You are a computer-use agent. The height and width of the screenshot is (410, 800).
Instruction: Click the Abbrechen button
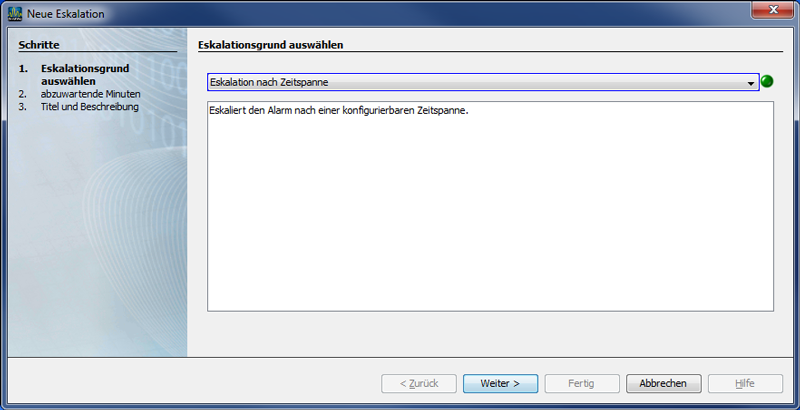click(x=663, y=383)
